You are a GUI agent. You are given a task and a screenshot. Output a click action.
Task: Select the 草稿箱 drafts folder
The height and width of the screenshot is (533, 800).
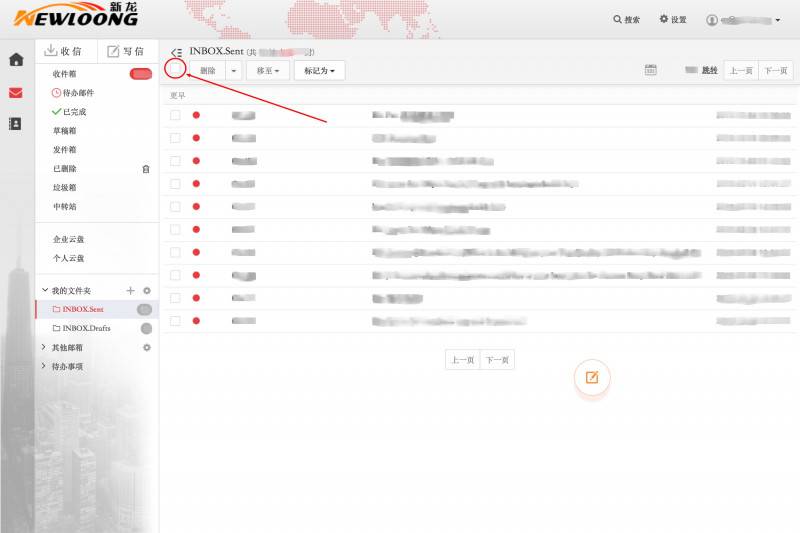coord(65,131)
